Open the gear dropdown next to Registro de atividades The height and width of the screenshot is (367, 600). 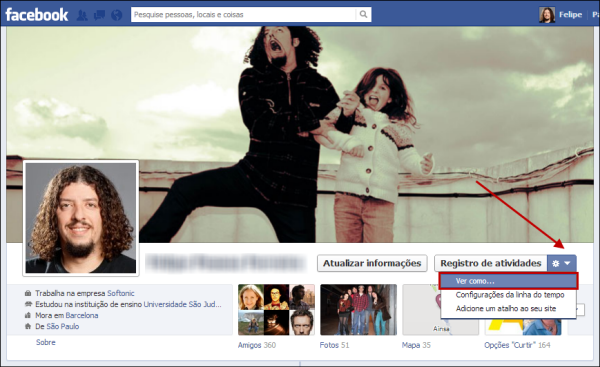(561, 263)
